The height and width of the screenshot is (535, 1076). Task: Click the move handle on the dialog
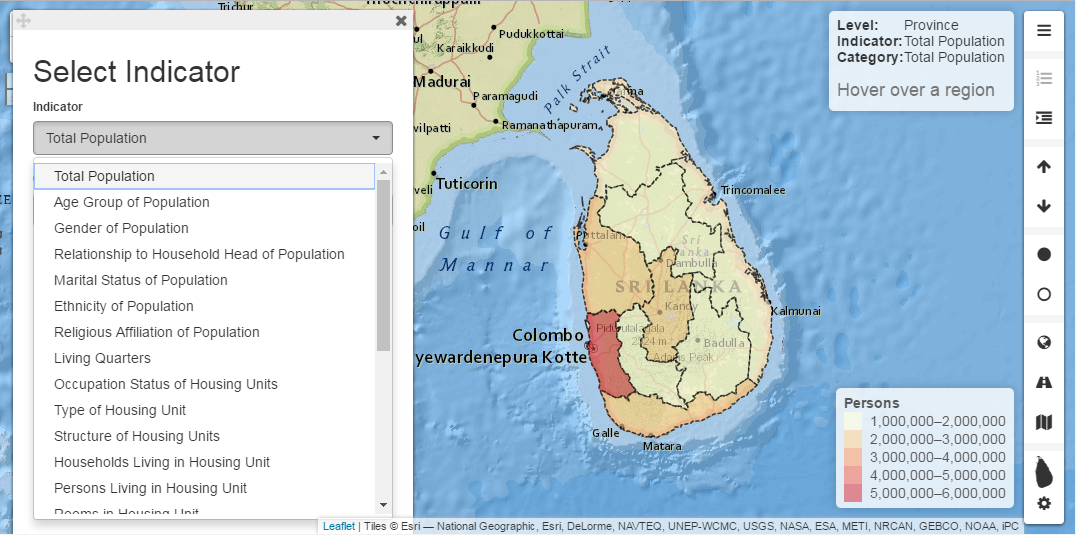point(23,21)
